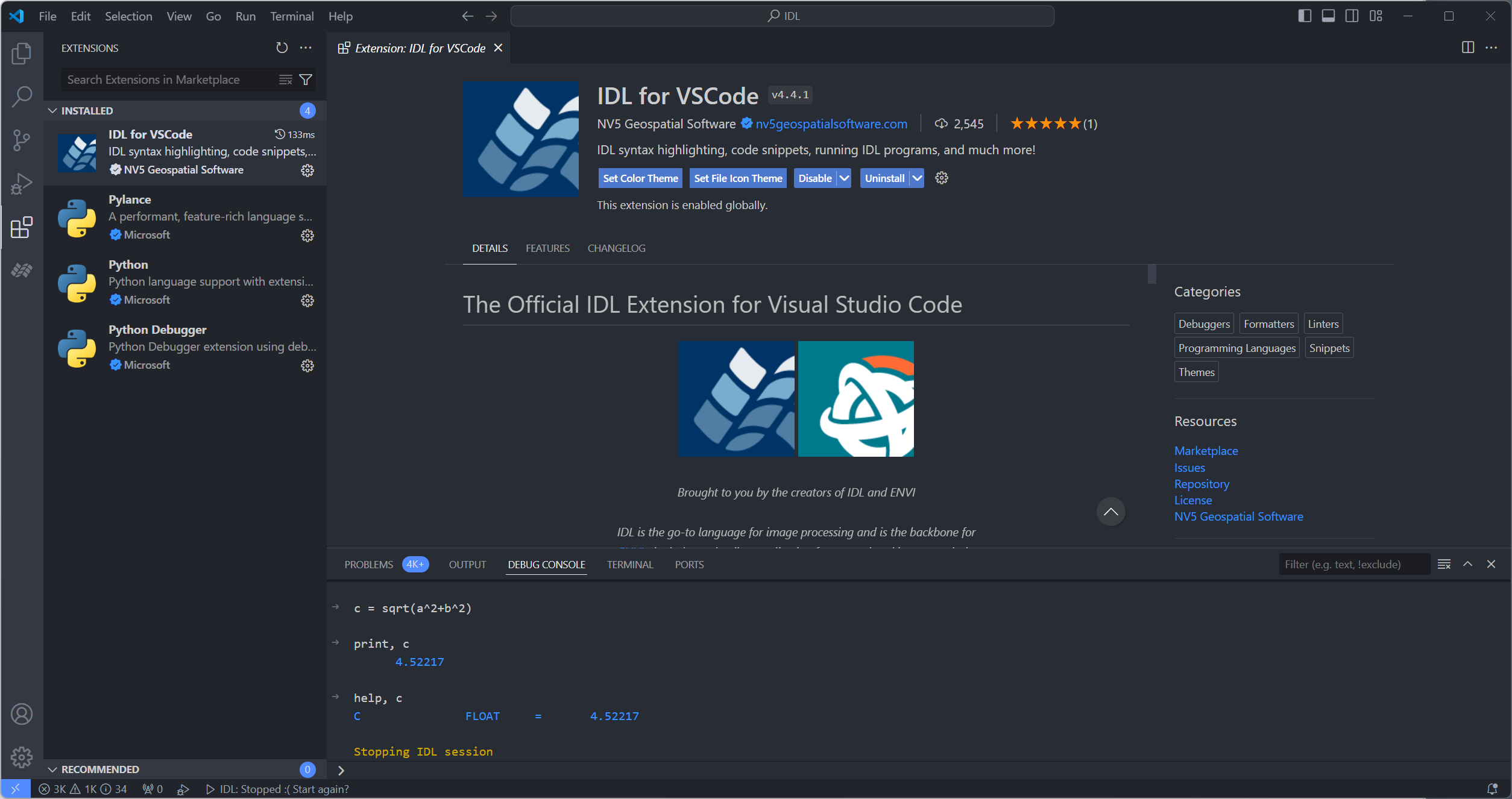
Task: Open the Terminal menu
Action: 292,16
